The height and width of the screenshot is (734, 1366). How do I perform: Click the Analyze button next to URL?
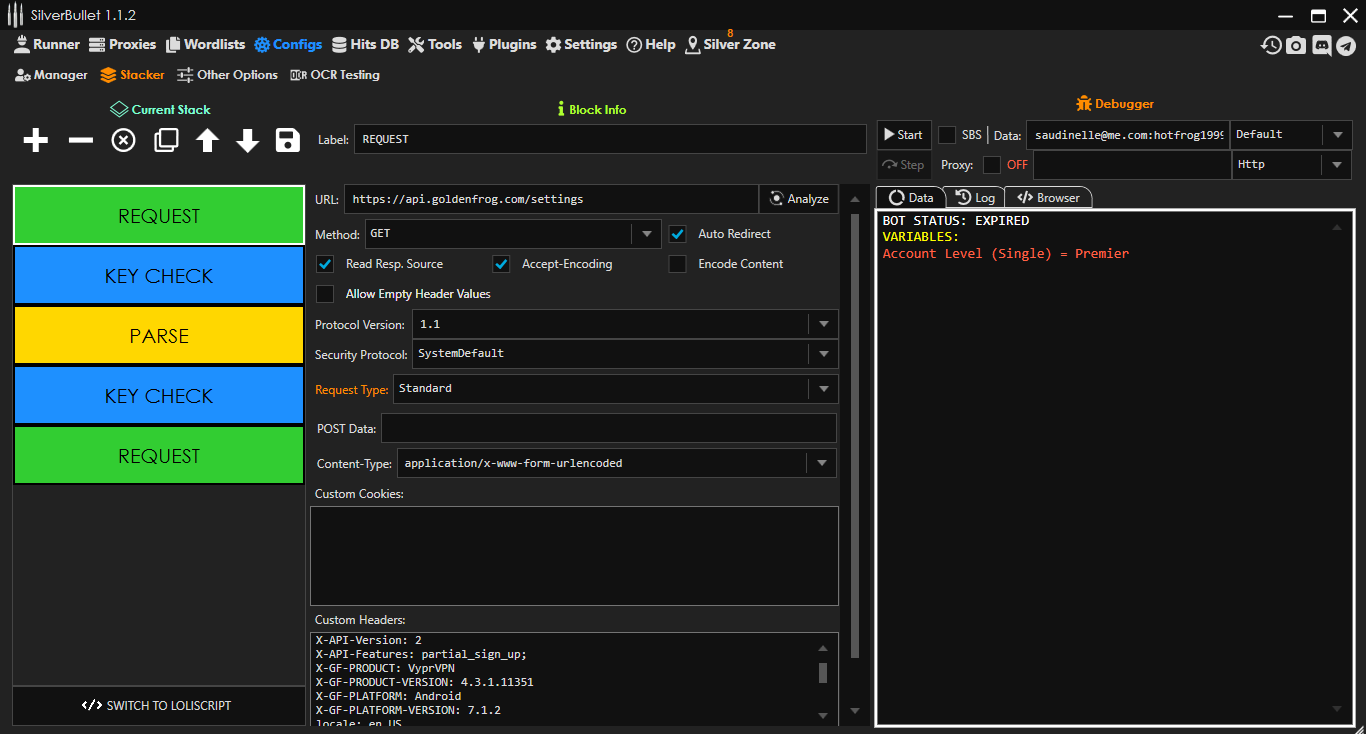799,199
